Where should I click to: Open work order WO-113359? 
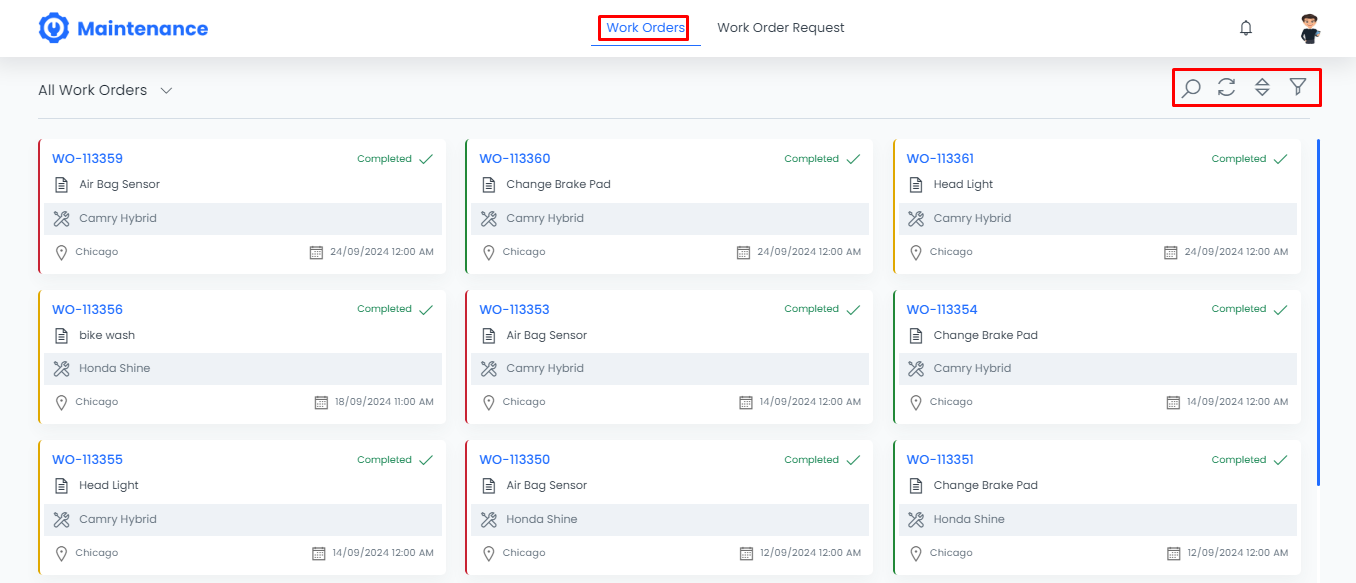click(x=87, y=158)
